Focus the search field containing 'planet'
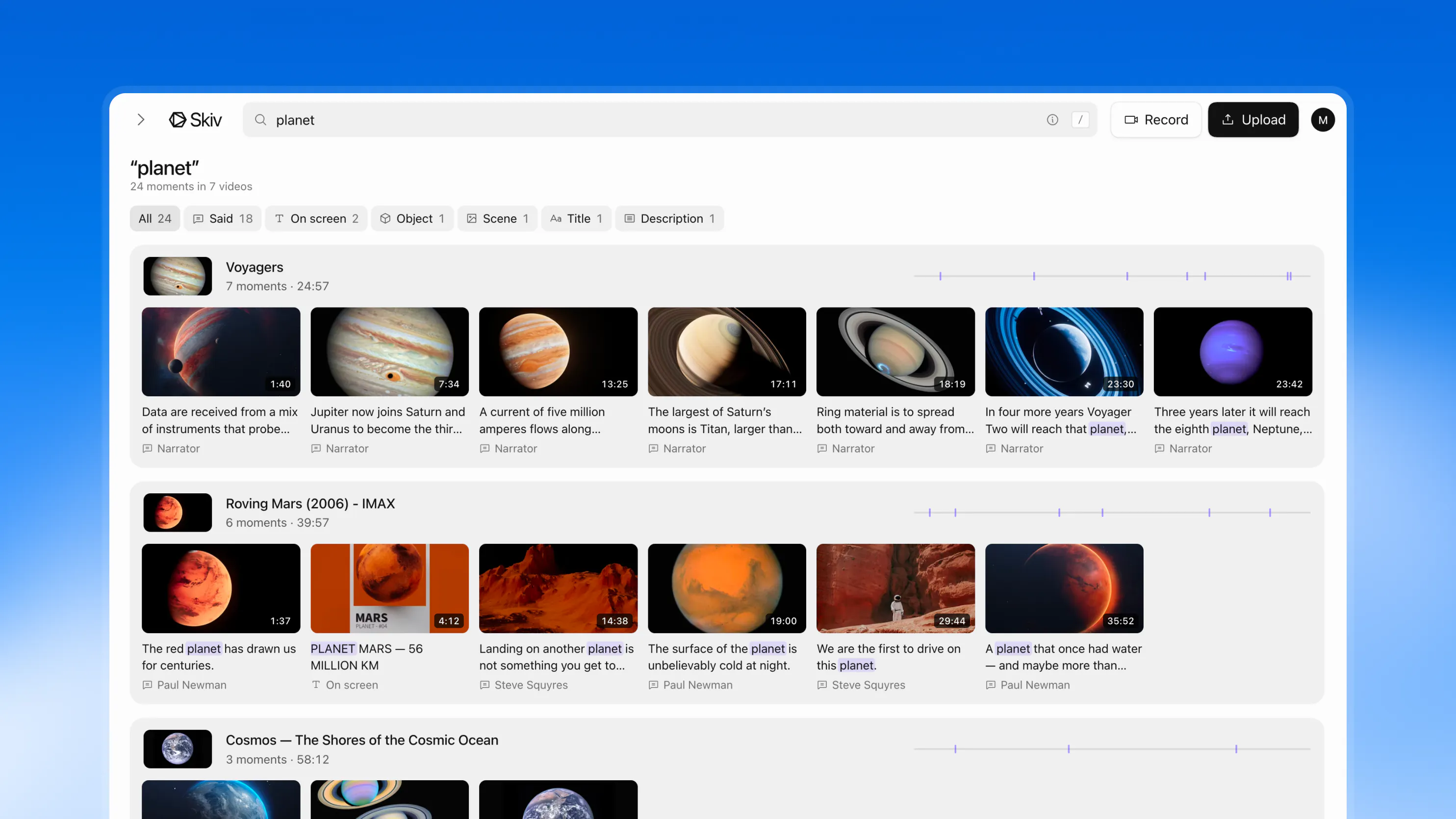Viewport: 1456px width, 819px height. [669, 120]
